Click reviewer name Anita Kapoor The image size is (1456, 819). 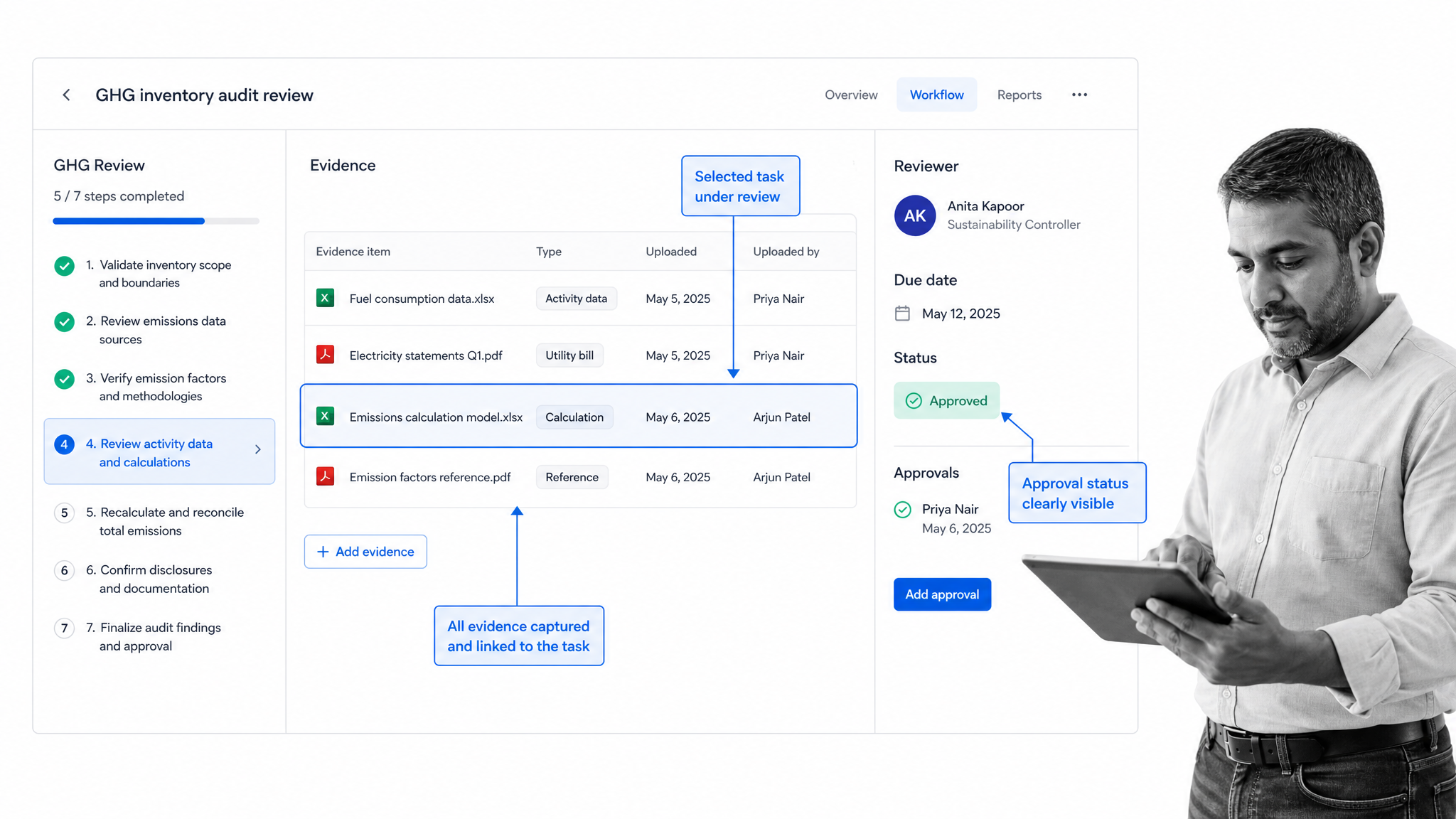985,206
